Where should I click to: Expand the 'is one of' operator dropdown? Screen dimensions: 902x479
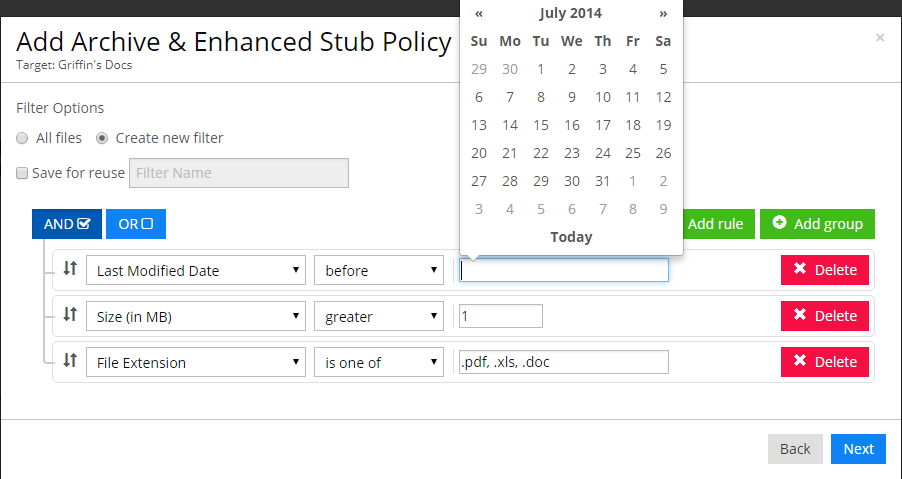tap(379, 362)
